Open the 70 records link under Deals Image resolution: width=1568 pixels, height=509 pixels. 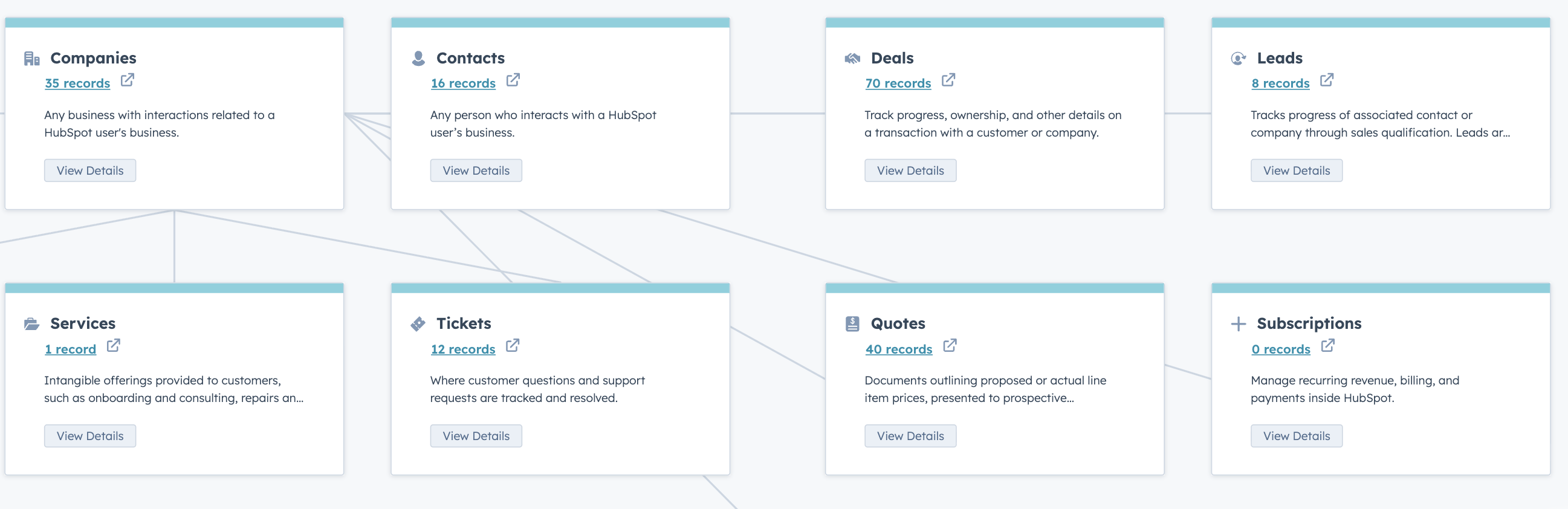898,83
